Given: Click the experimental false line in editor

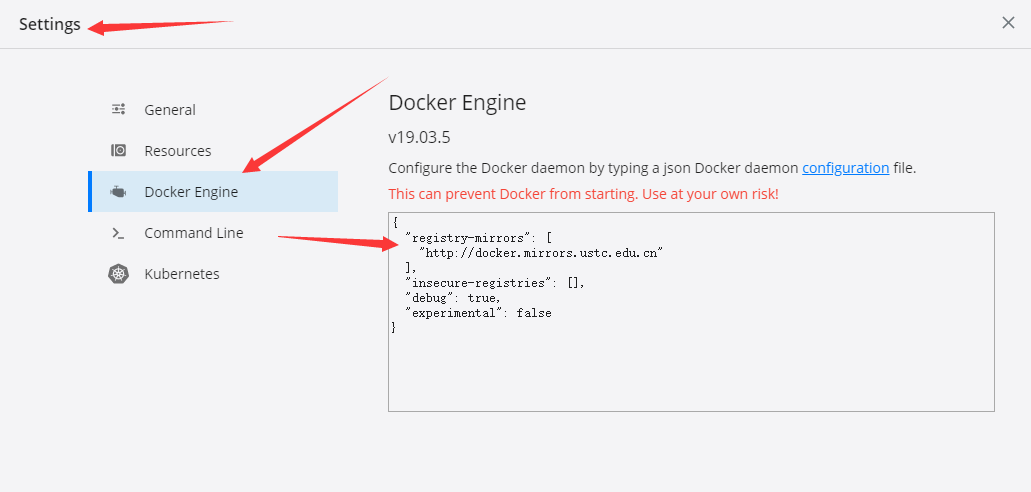Looking at the screenshot, I should 478,313.
